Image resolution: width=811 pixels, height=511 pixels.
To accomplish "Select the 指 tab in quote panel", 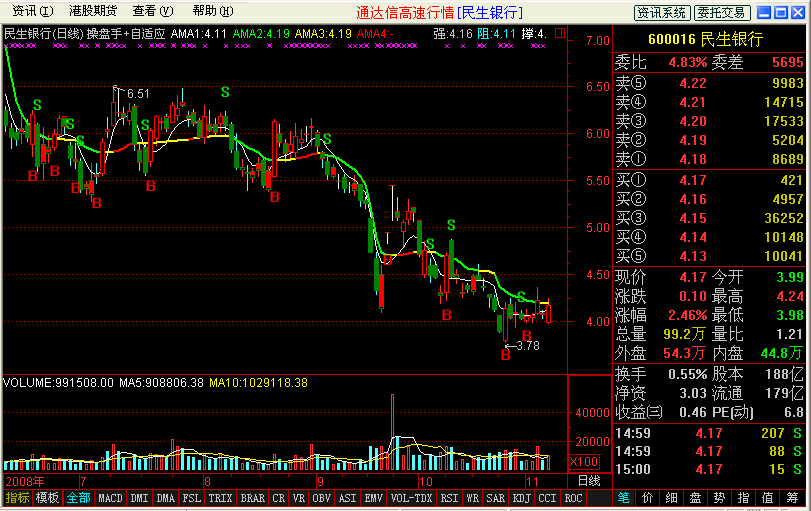I will click(743, 498).
